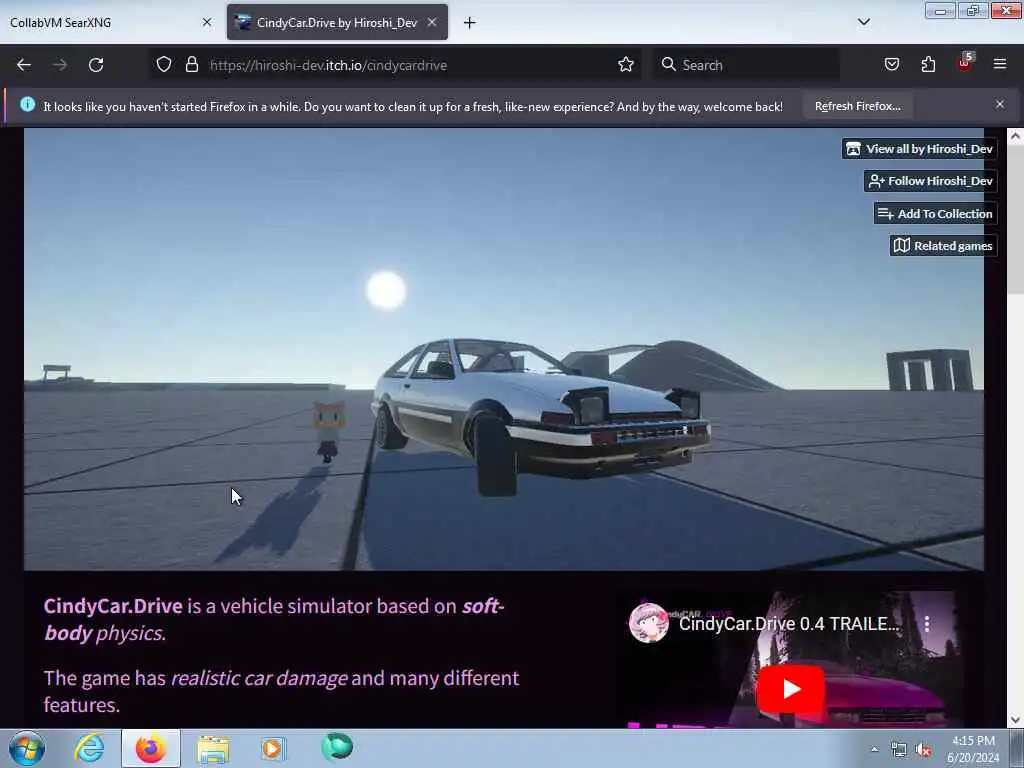Viewport: 1024px width, 768px height.
Task: Open View all by Hiroshi_Dev
Action: coord(919,149)
